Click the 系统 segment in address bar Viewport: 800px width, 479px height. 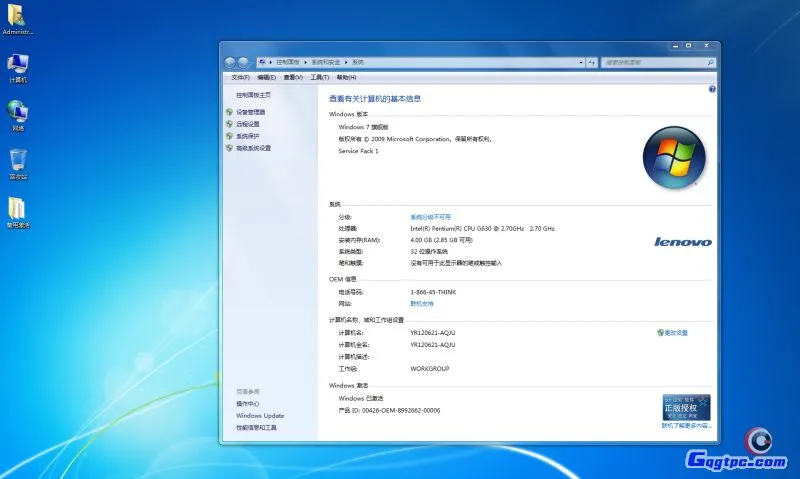tap(358, 62)
